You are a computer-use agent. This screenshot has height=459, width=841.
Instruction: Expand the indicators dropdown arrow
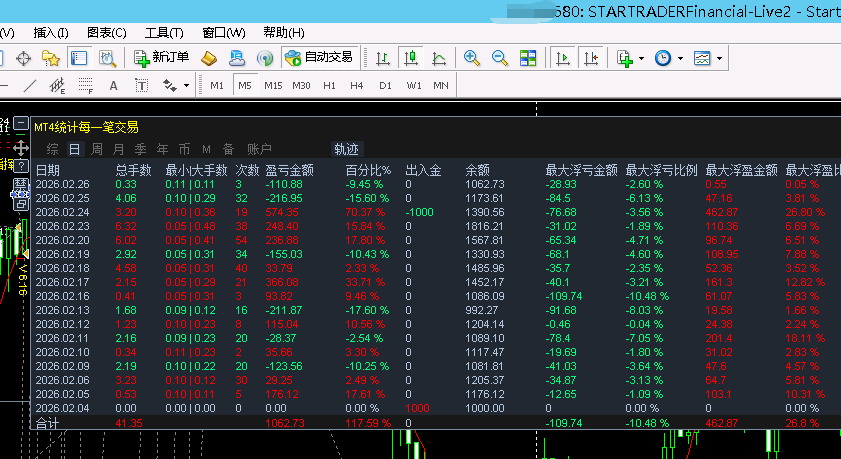(x=641, y=58)
